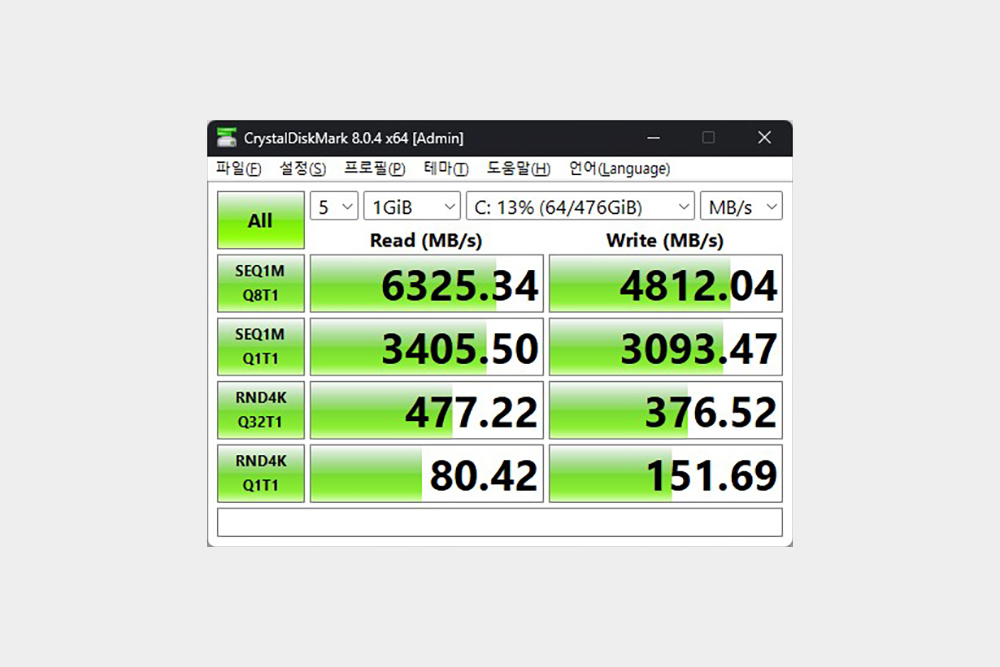Click the 80.42 read result
1000x667 pixels.
[427, 473]
